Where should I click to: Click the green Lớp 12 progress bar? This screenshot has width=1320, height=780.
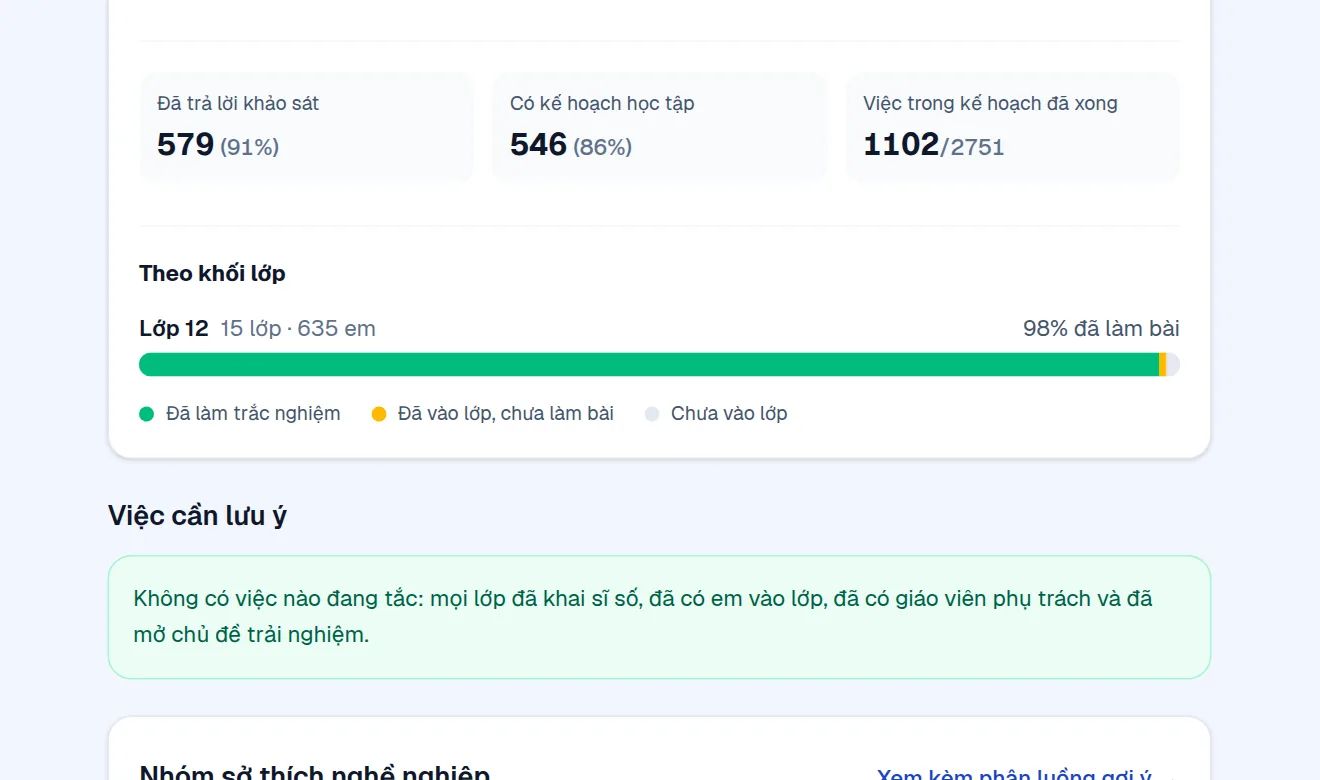pyautogui.click(x=649, y=365)
